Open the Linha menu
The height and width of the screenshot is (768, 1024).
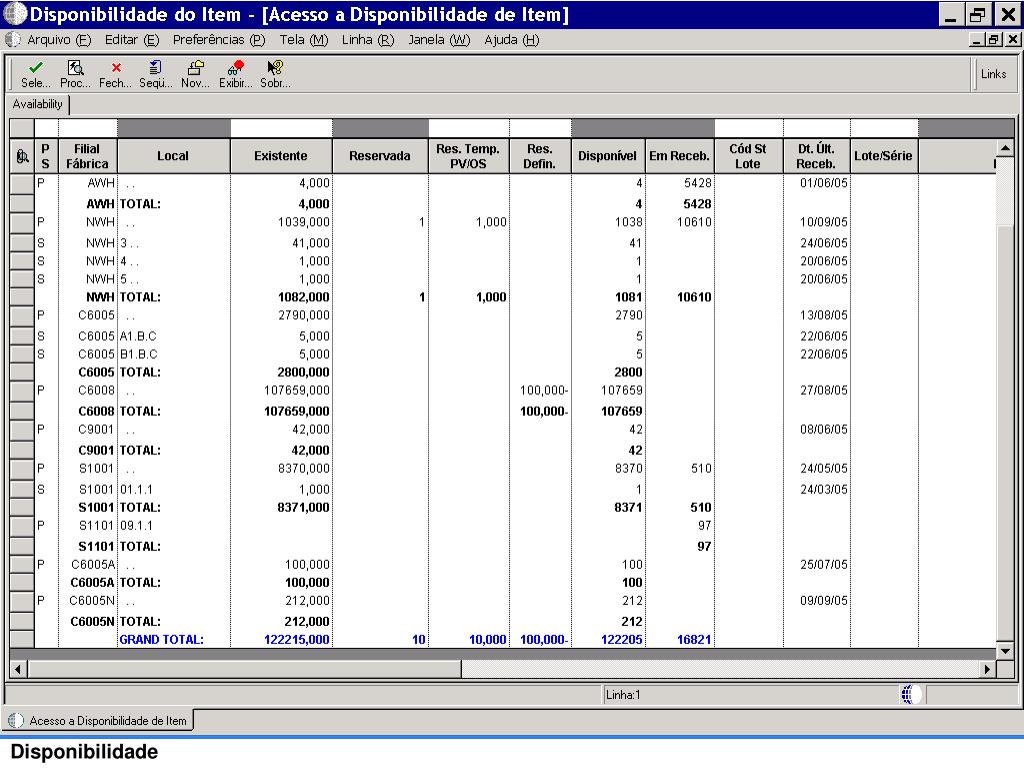pos(368,40)
